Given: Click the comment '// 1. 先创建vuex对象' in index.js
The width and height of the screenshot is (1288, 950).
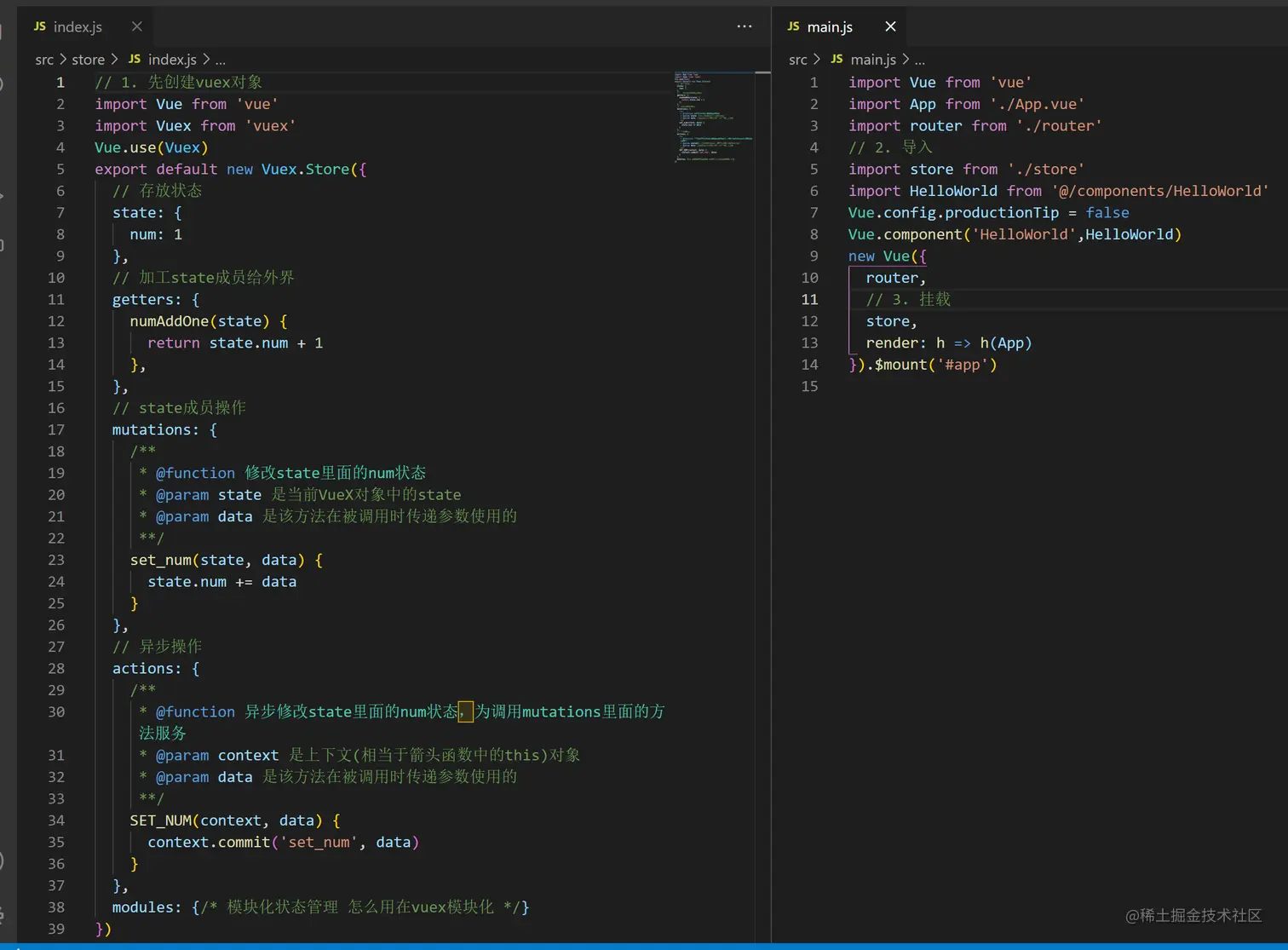Looking at the screenshot, I should (178, 83).
